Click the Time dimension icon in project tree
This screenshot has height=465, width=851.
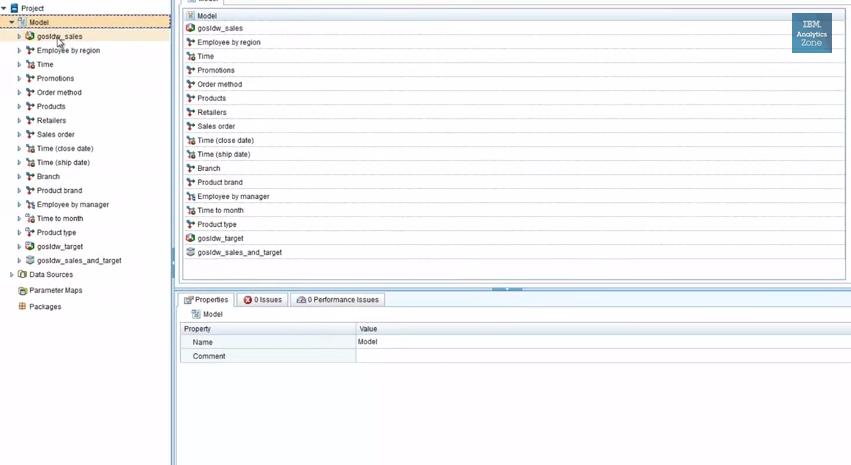(30, 64)
